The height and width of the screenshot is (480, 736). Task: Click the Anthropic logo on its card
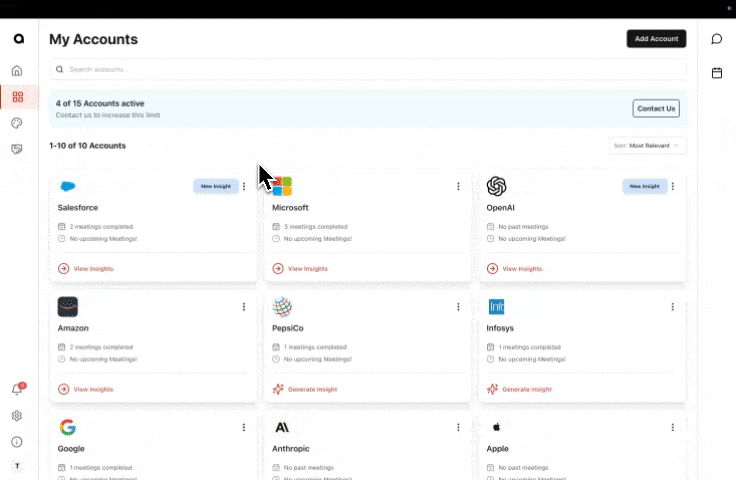282,427
